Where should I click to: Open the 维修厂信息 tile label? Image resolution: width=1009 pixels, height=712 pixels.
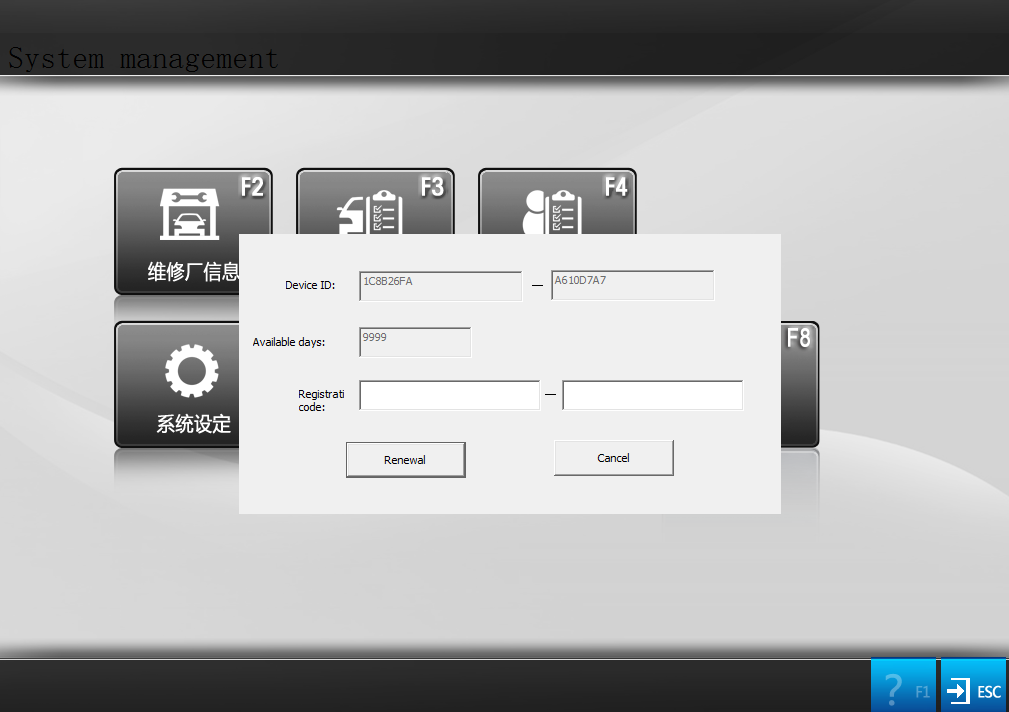point(192,272)
